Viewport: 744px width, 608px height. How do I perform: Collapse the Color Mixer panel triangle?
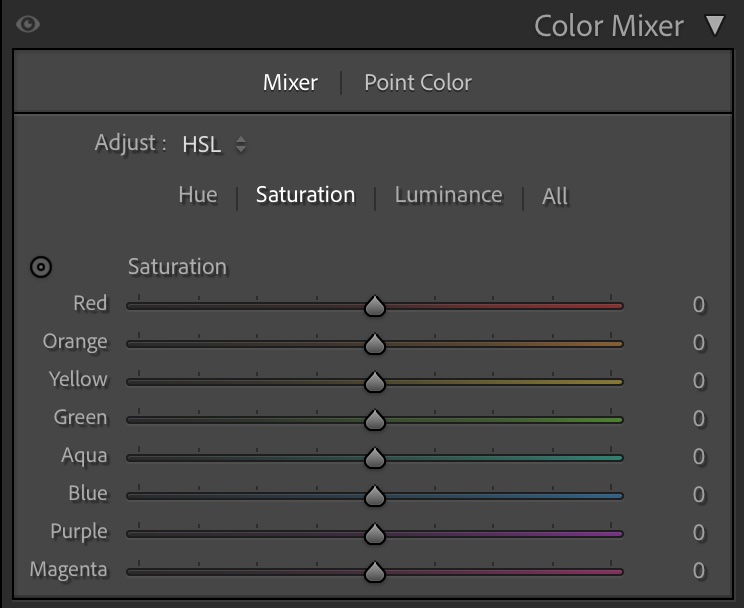(x=715, y=26)
